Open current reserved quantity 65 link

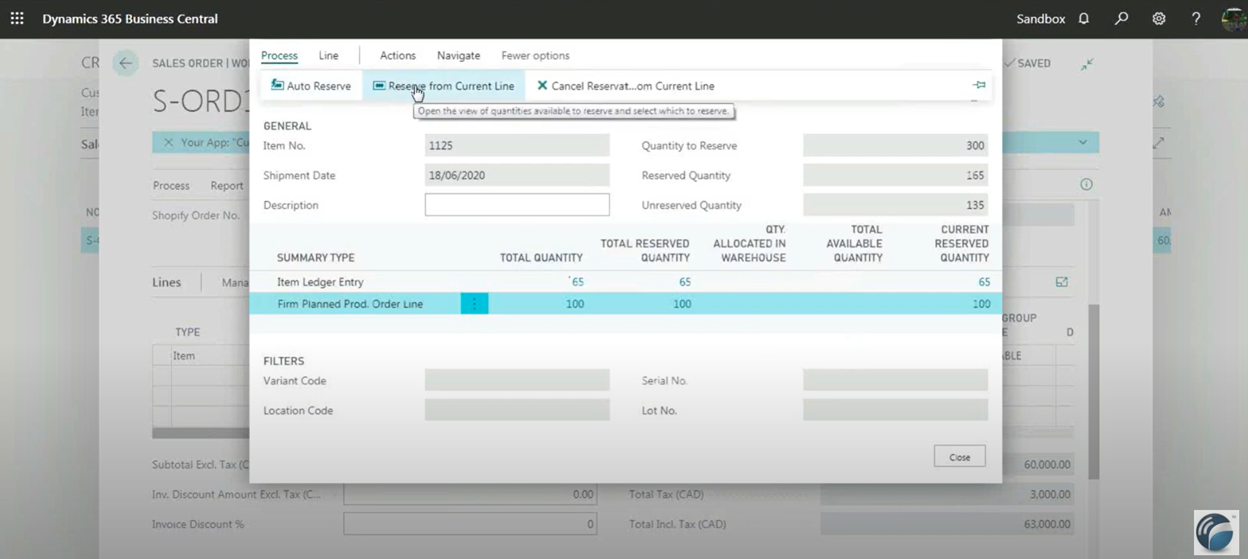(984, 282)
